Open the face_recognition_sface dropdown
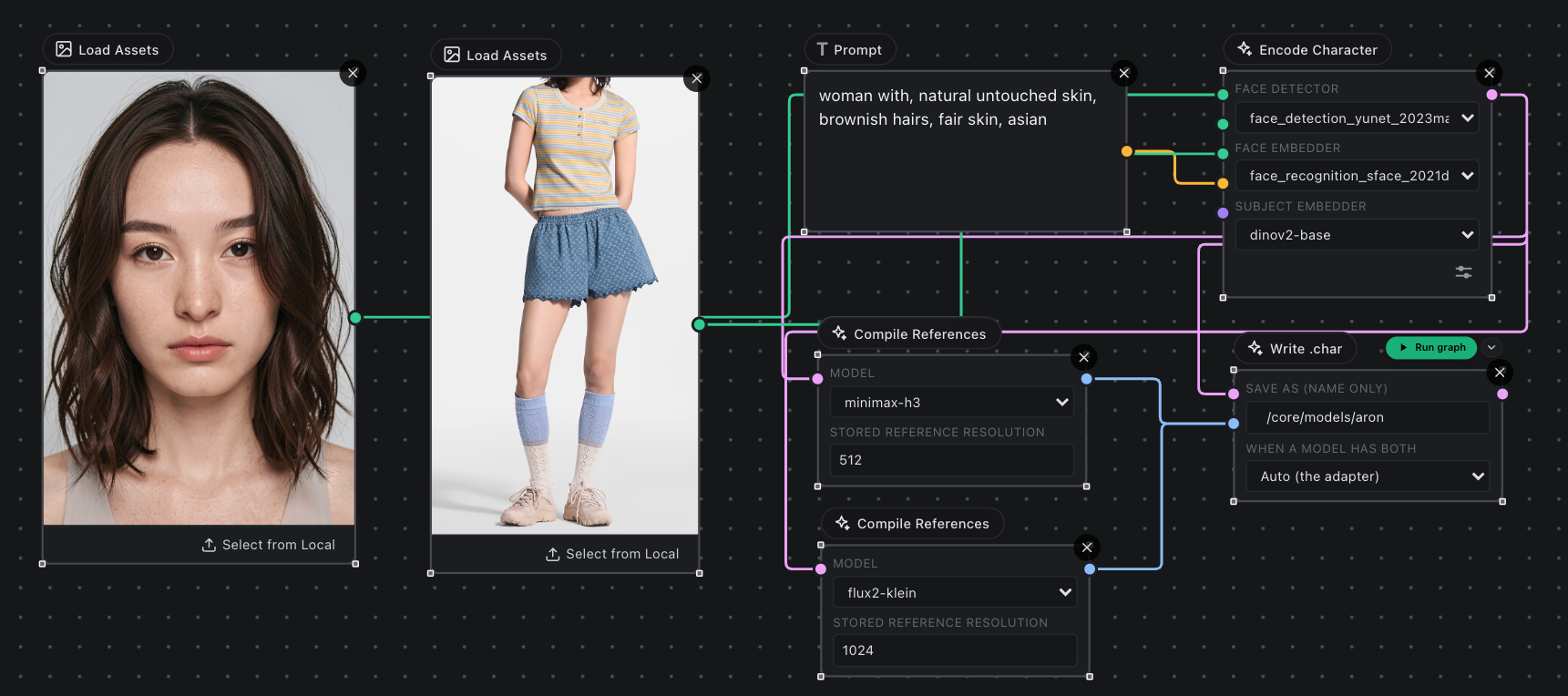Screen dimensions: 1568x696 [x=1358, y=175]
